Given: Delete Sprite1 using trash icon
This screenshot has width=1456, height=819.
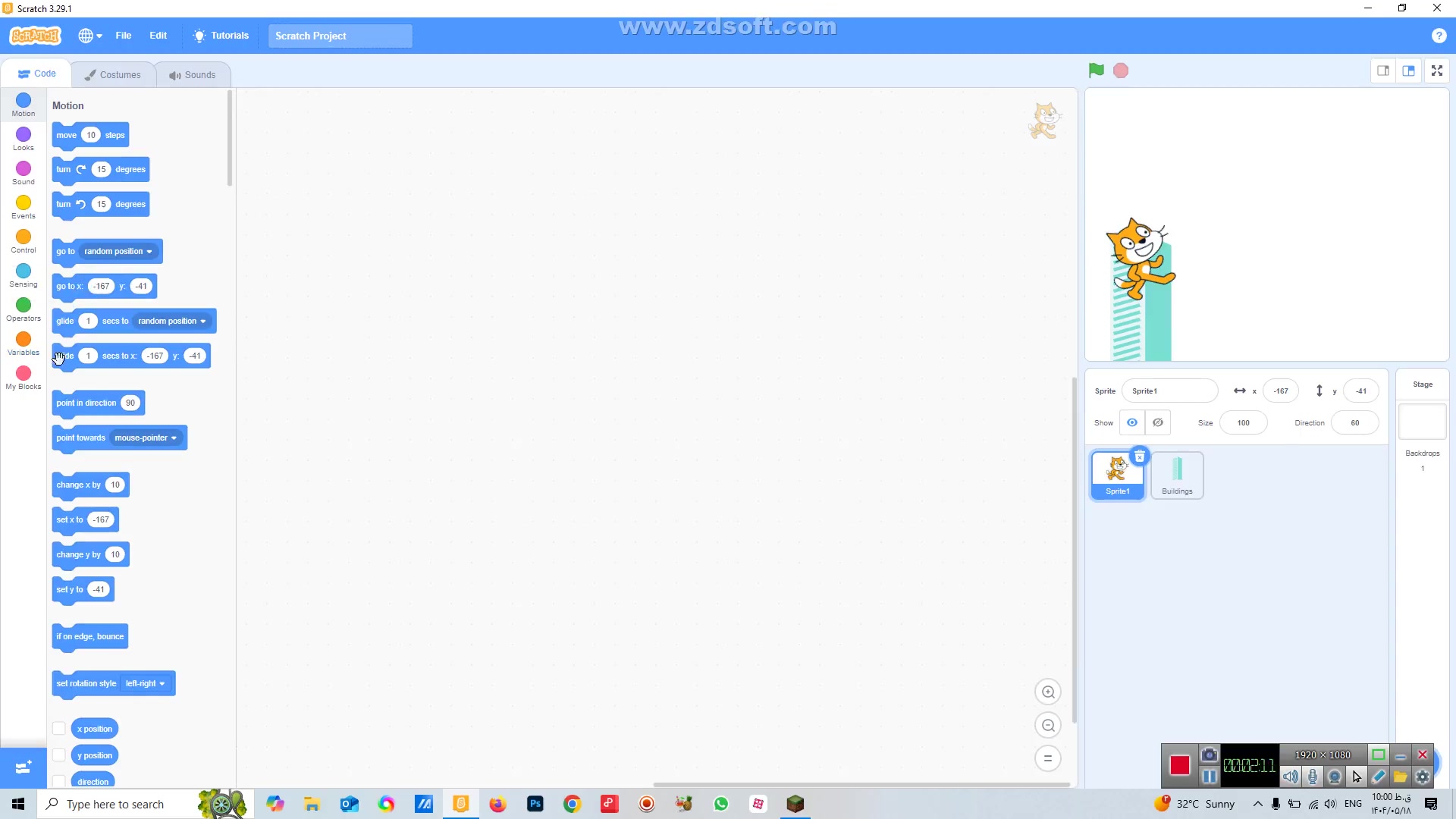Looking at the screenshot, I should click(x=1139, y=457).
